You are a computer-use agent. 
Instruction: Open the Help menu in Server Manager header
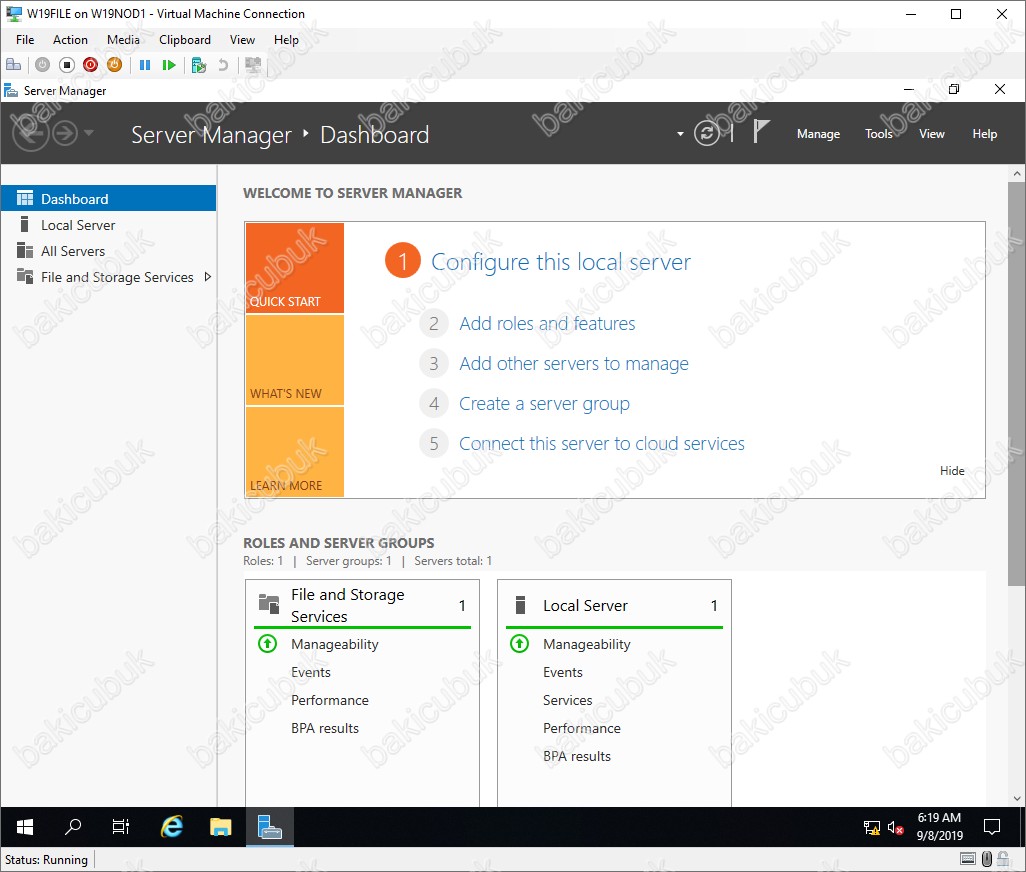pyautogui.click(x=984, y=134)
